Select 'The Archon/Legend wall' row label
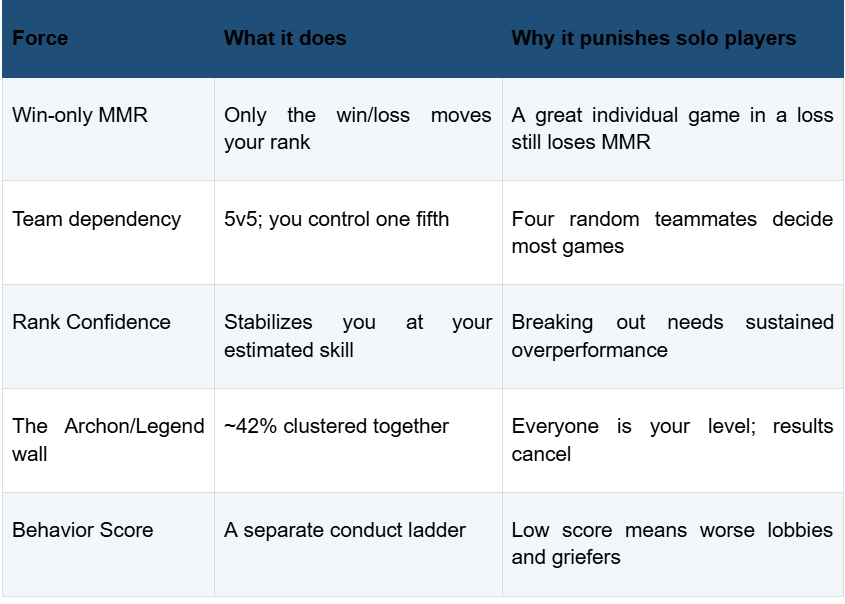This screenshot has width=845, height=604. [x=108, y=440]
